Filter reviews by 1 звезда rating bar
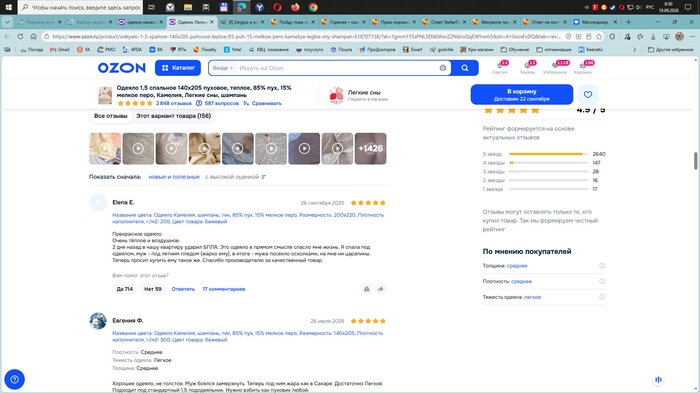Viewport: 700px width, 394px height. click(x=544, y=189)
